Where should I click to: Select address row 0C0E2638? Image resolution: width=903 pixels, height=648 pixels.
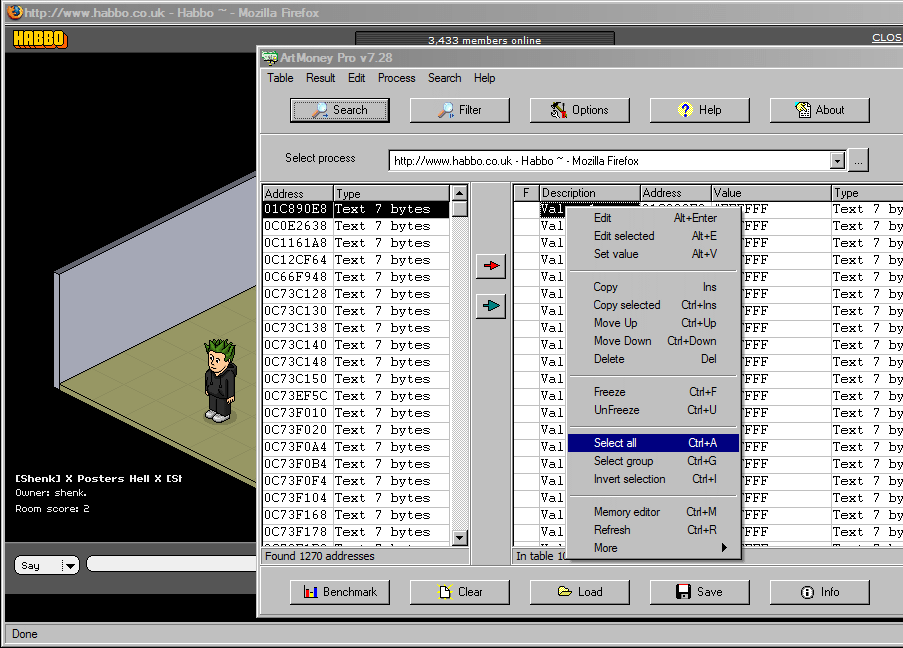[355, 226]
